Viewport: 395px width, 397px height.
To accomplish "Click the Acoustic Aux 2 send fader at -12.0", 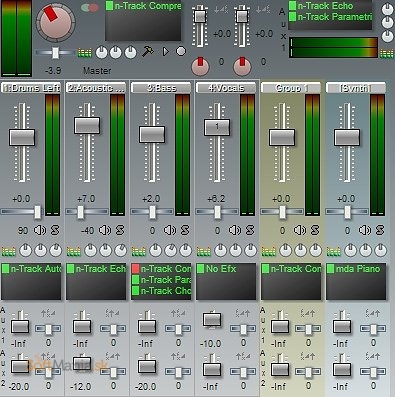I will [82, 364].
